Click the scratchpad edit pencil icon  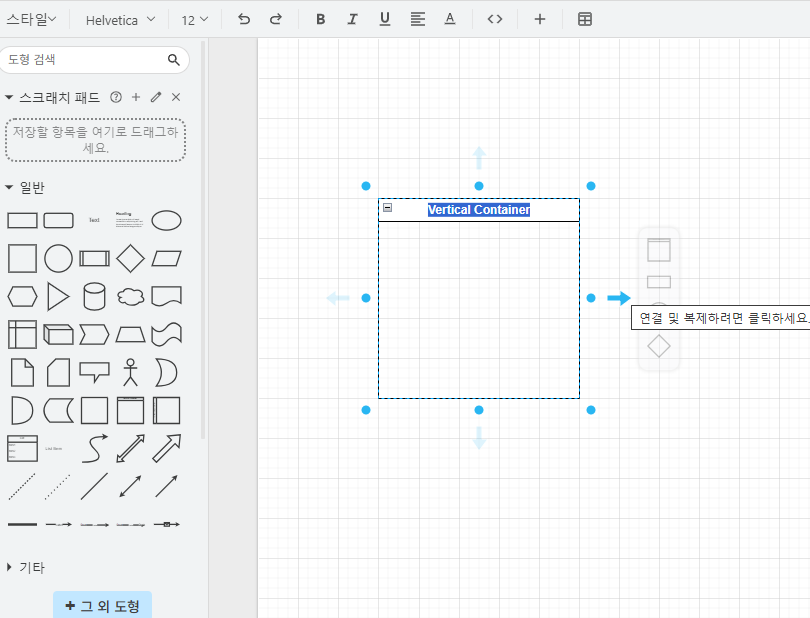pyautogui.click(x=156, y=97)
